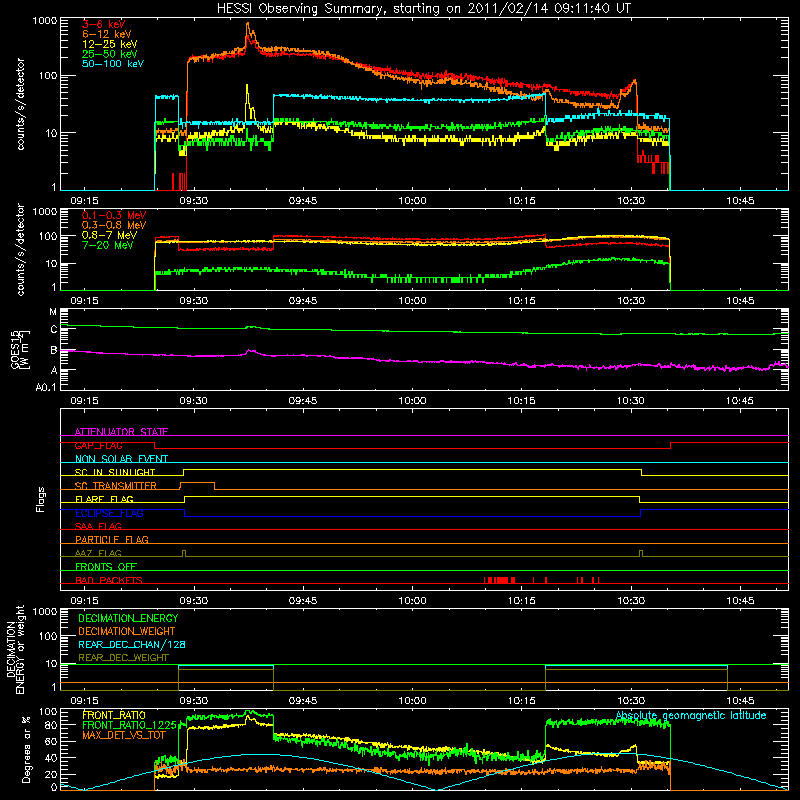This screenshot has width=800, height=800.
Task: Click the FRONT_RATIO_1225 legend label
Action: 129,725
